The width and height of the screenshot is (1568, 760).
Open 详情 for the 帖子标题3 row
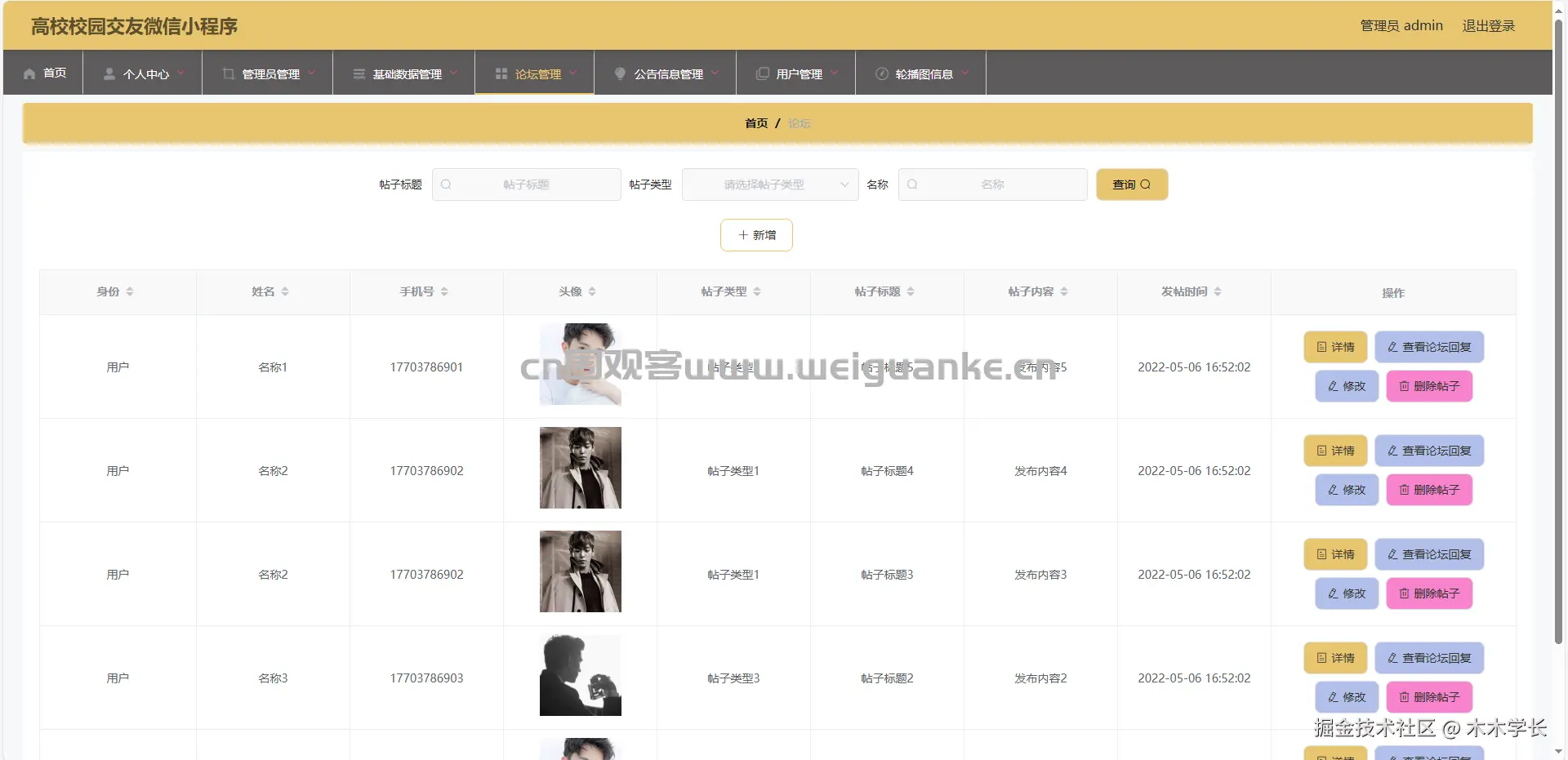1335,554
